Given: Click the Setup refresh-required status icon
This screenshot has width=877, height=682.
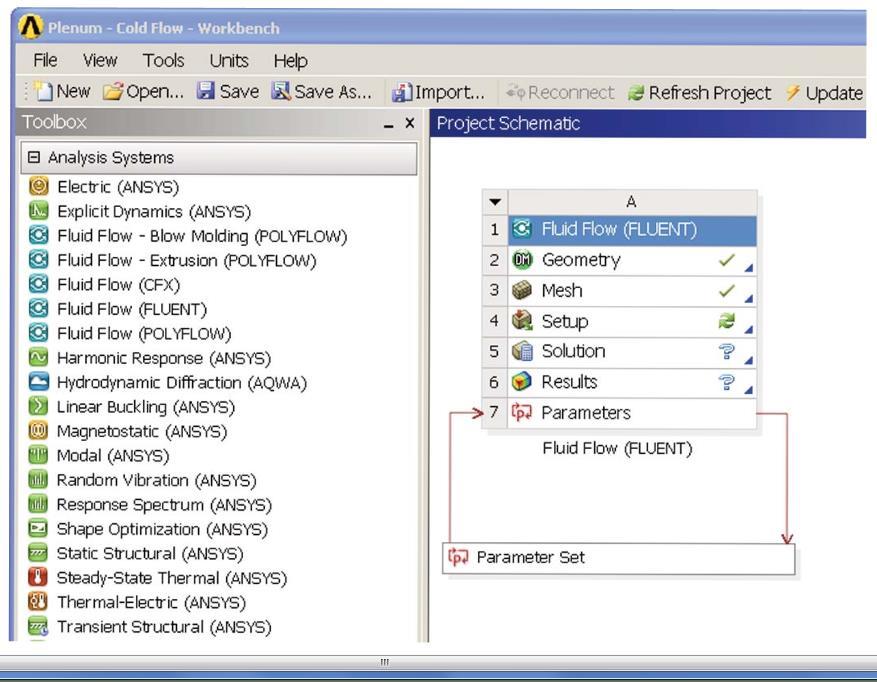Looking at the screenshot, I should tap(727, 321).
